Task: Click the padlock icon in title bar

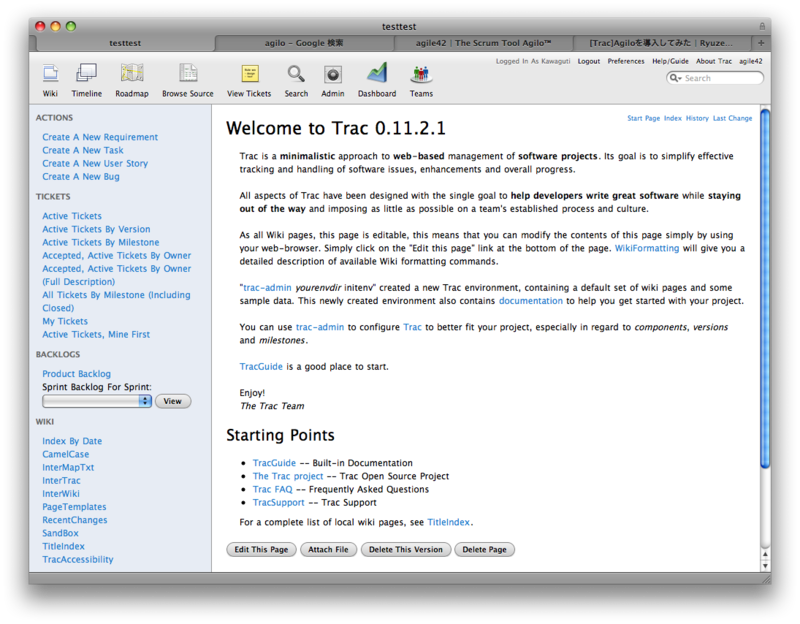Action: coord(762,26)
